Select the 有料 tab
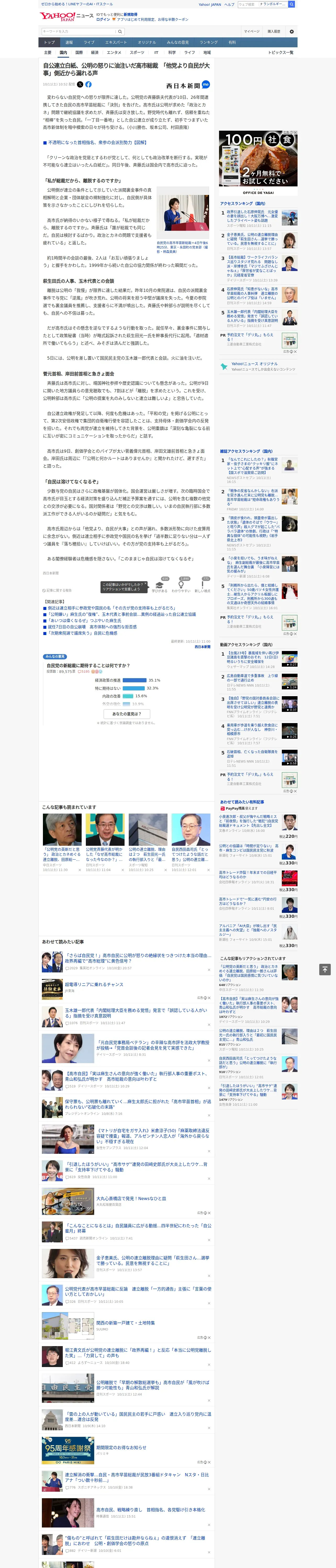Viewport: 336px width, 1568px height. 232,43
